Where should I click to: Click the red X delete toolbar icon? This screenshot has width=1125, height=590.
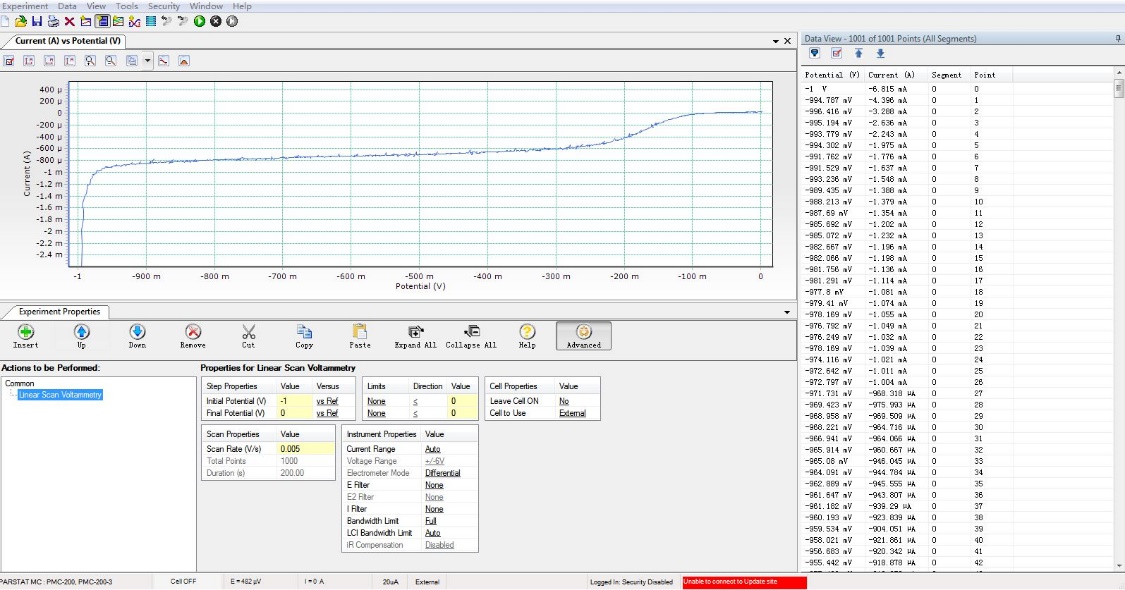(69, 21)
